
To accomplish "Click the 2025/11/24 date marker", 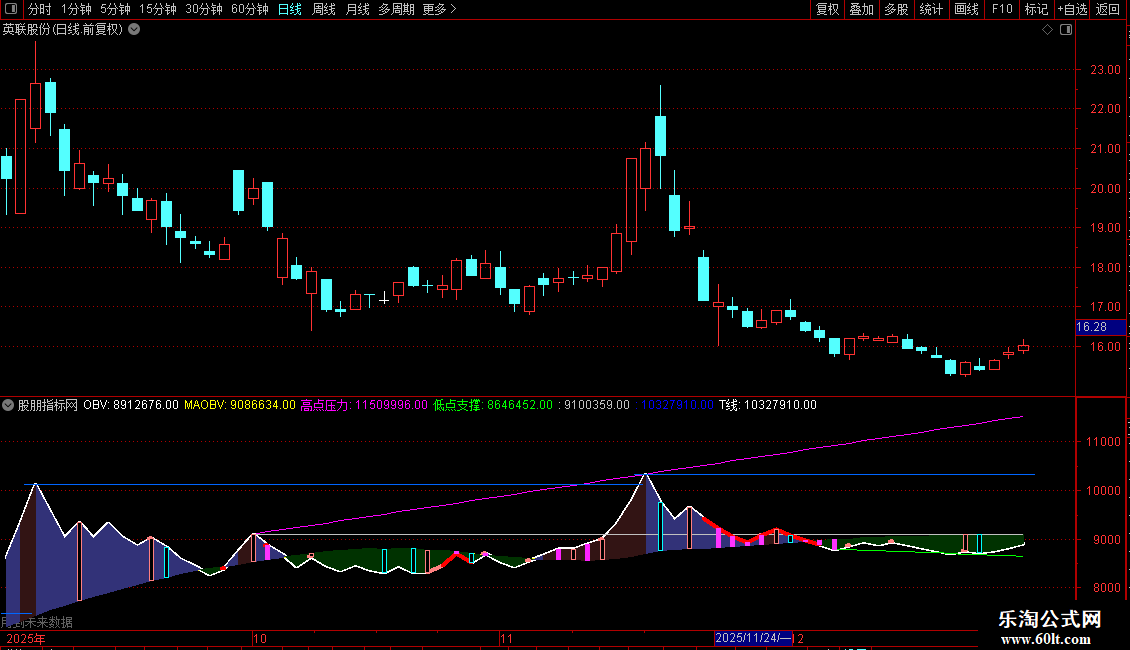I will tap(753, 638).
